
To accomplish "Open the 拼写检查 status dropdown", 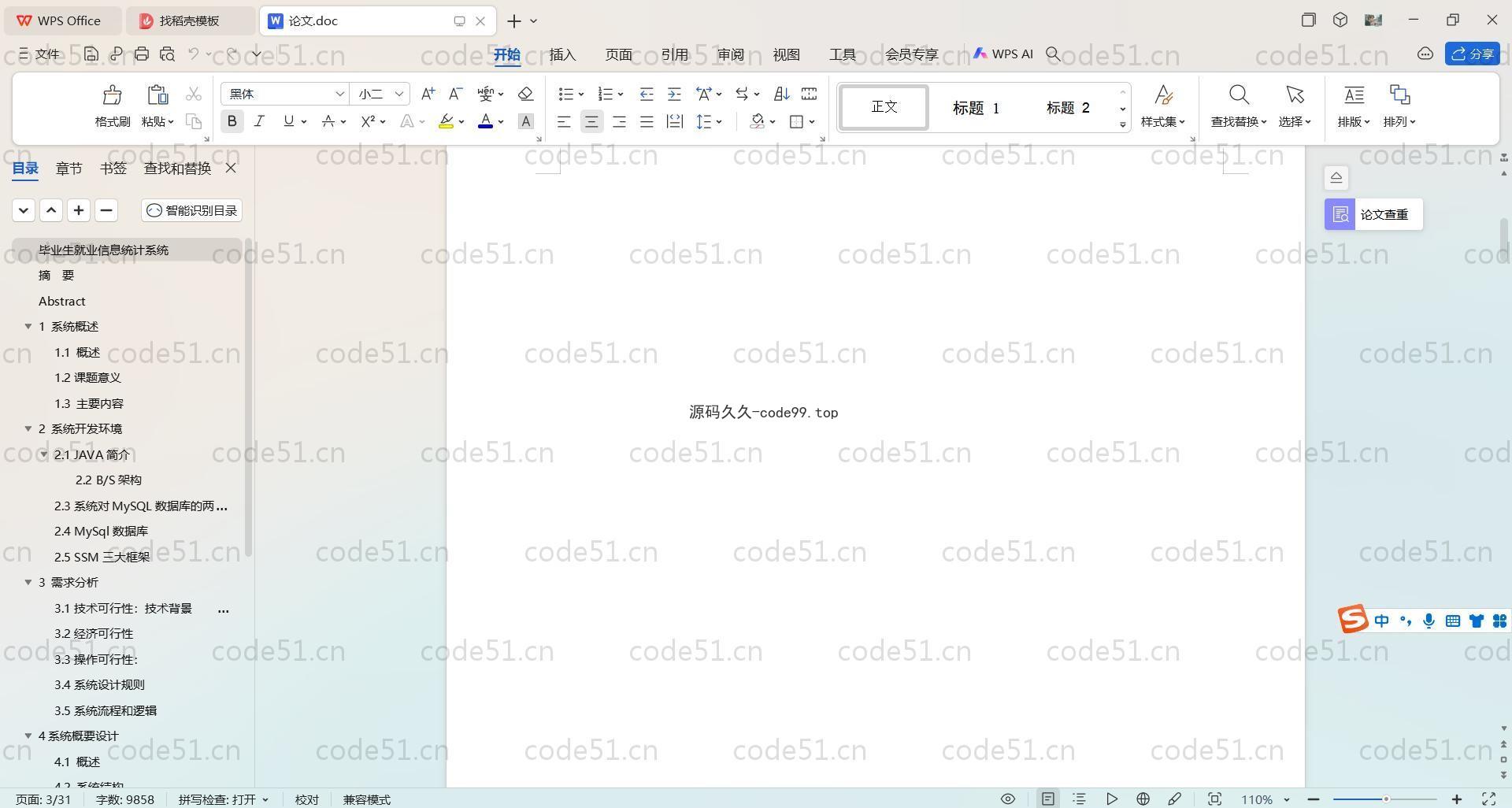I will click(224, 799).
